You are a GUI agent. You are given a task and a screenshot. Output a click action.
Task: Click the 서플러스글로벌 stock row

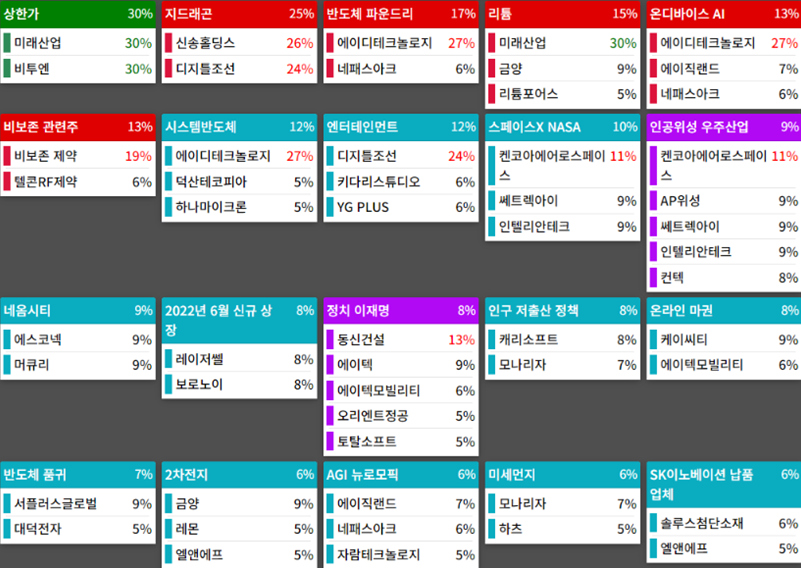pyautogui.click(x=78, y=504)
